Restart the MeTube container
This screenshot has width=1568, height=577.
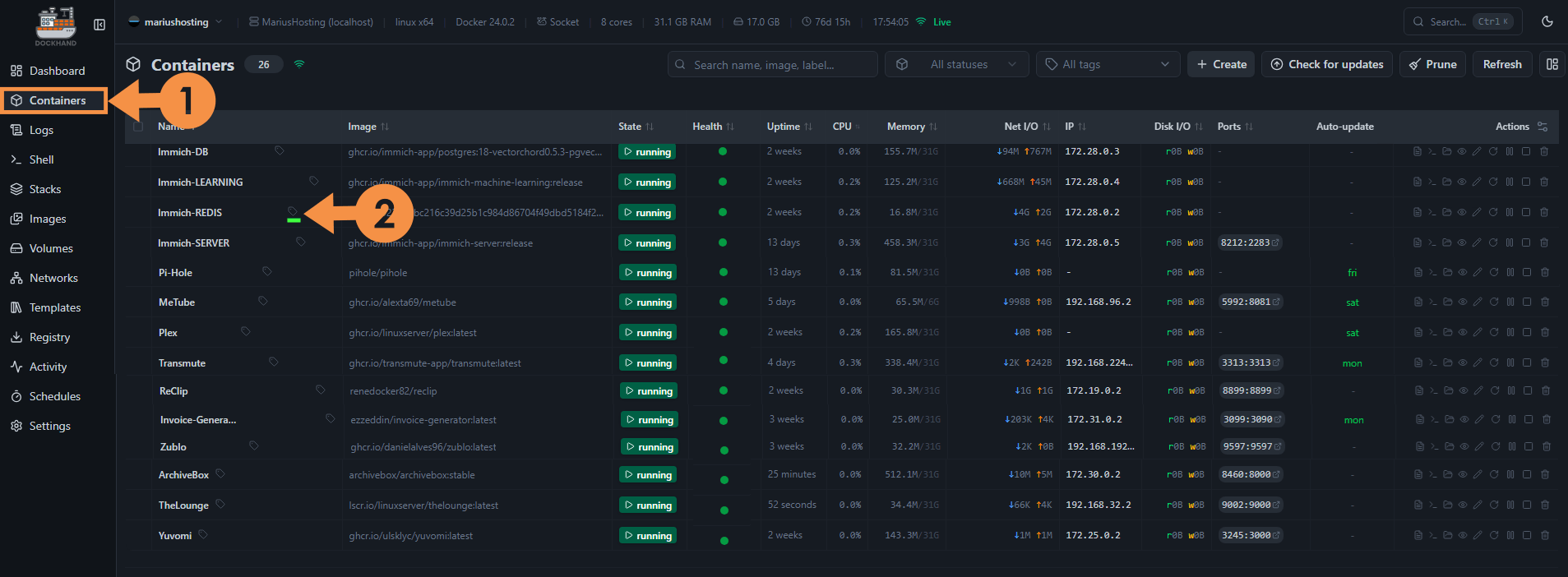tap(1494, 302)
